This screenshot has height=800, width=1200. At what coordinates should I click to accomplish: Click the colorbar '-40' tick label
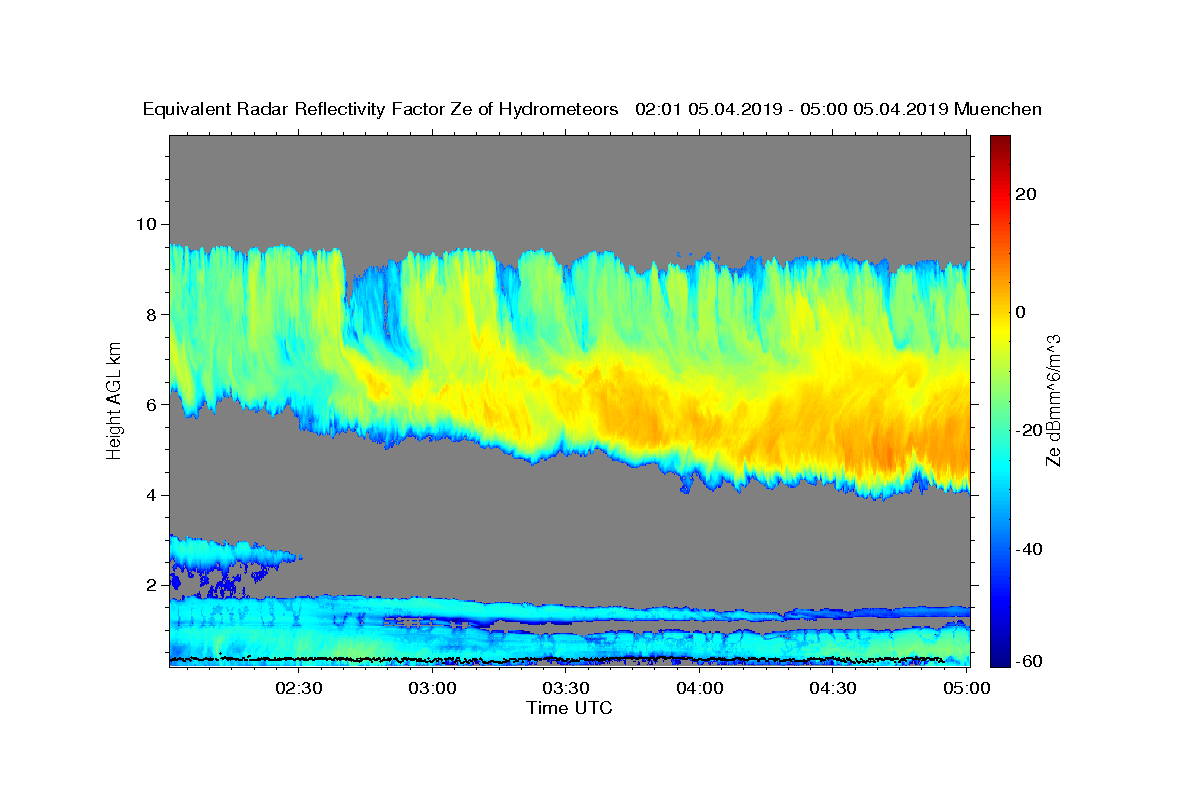pos(1027,549)
